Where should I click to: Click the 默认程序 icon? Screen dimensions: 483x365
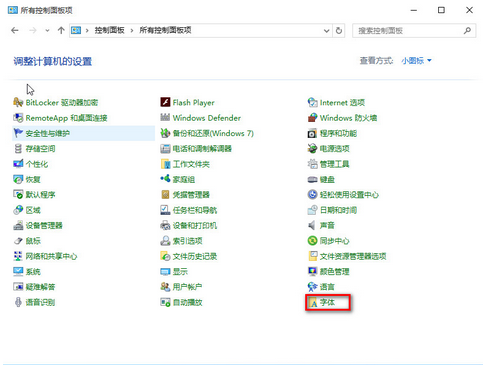pyautogui.click(x=18, y=195)
